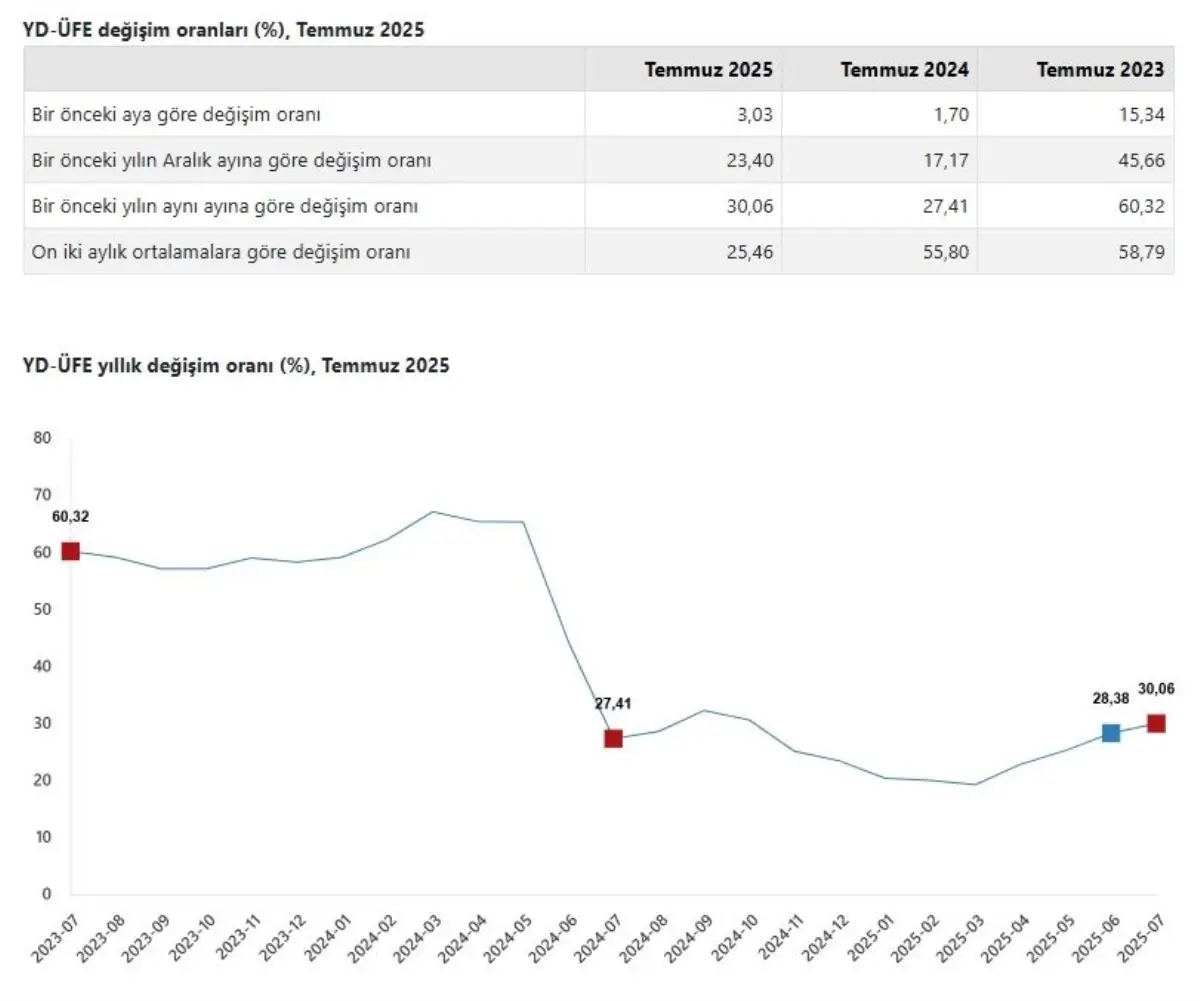1200x1001 pixels.
Task: Click the 80 value on the y-axis
Action: (x=41, y=438)
